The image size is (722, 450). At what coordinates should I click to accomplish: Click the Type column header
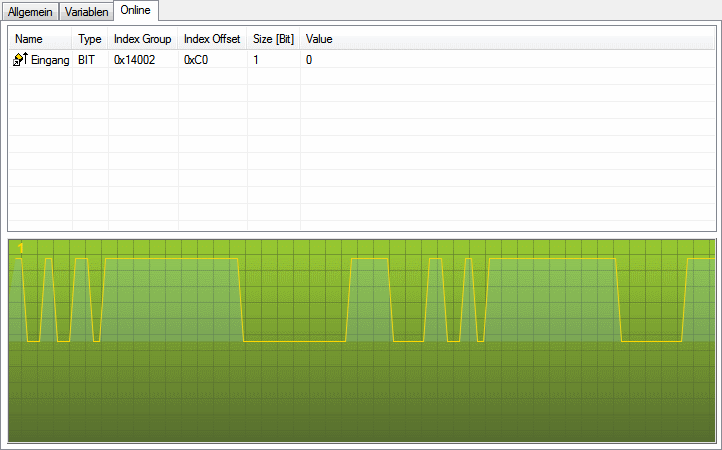click(89, 39)
